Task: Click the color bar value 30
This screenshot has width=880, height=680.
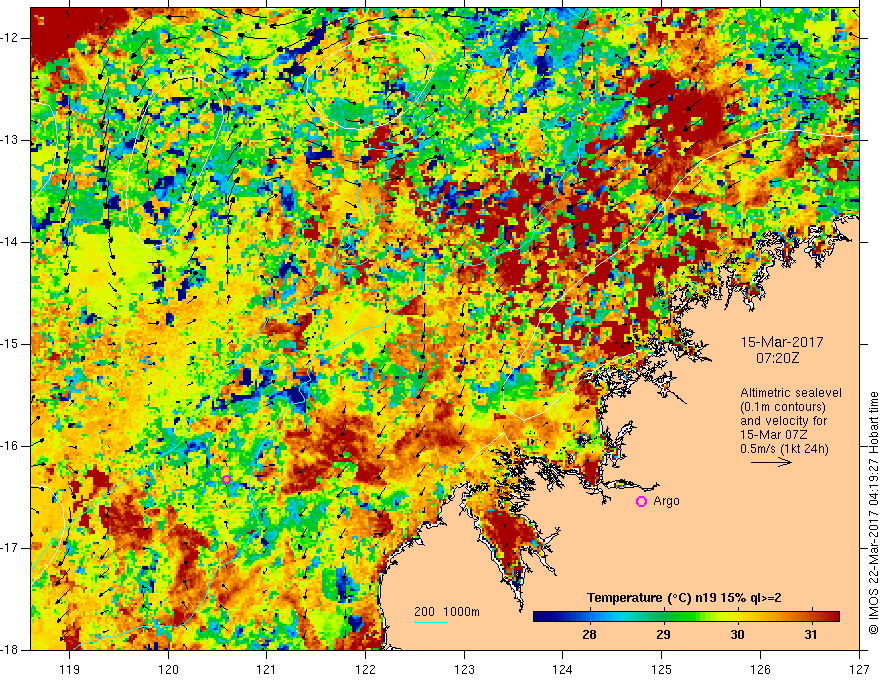Action: pyautogui.click(x=737, y=635)
